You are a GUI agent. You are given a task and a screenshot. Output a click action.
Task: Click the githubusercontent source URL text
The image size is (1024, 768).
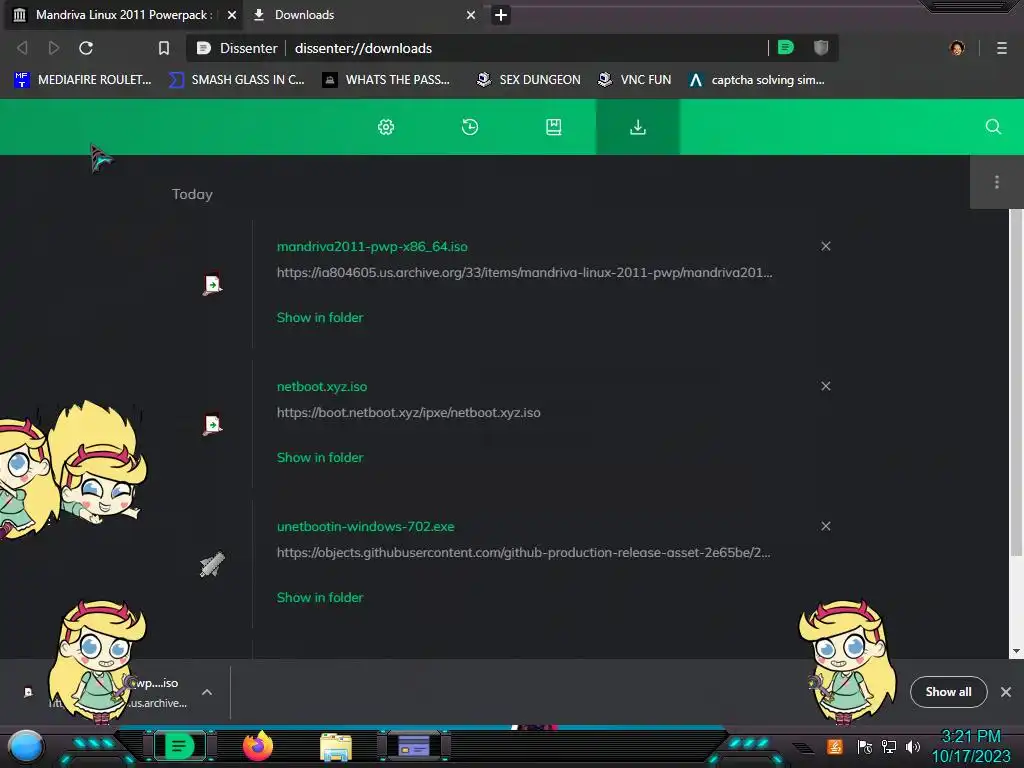click(524, 552)
